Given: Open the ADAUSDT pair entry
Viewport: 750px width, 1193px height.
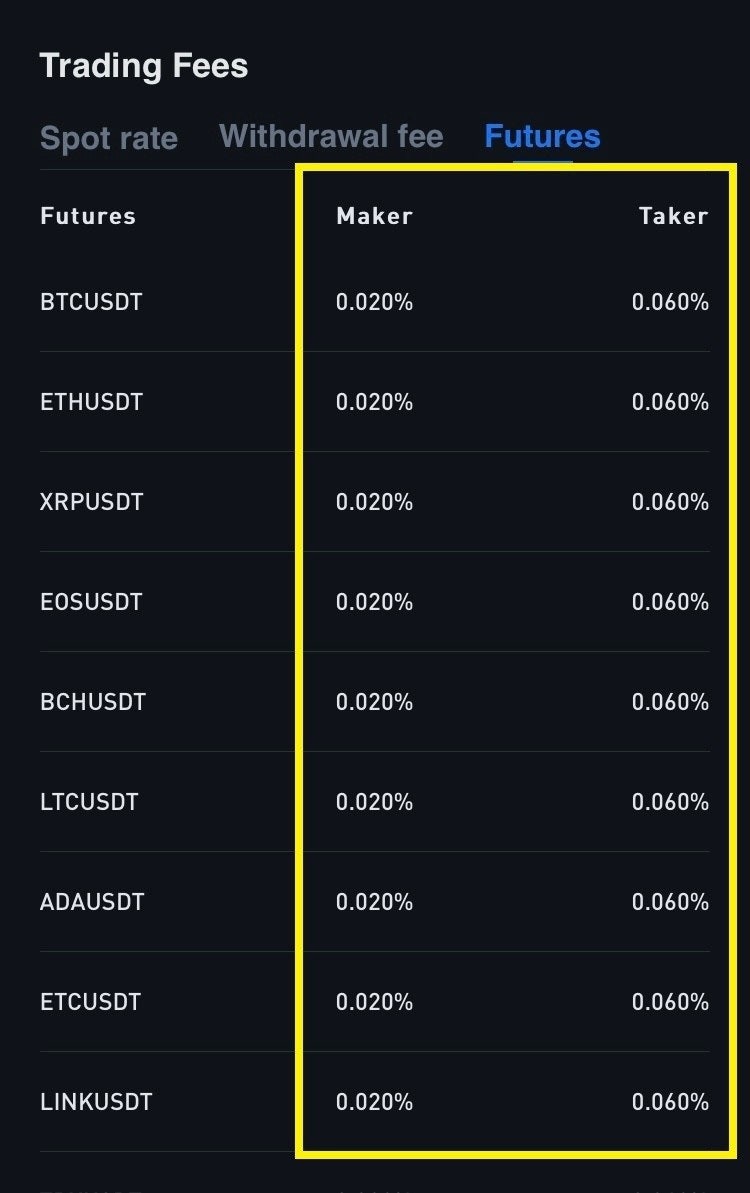Looking at the screenshot, I should (x=92, y=902).
